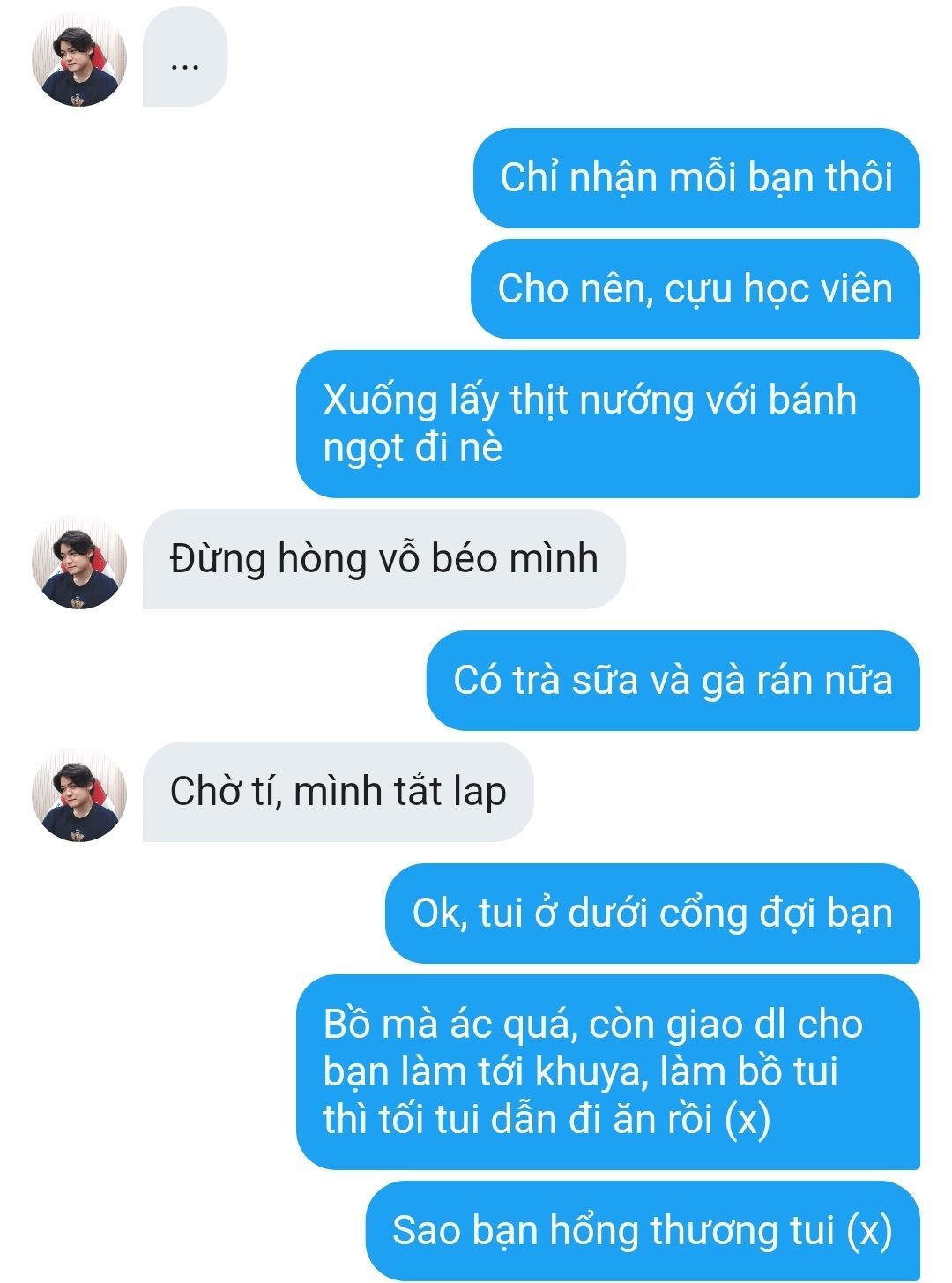
Task: Select the "Bồ mà ác quá" long message bubble
Action: point(608,1072)
